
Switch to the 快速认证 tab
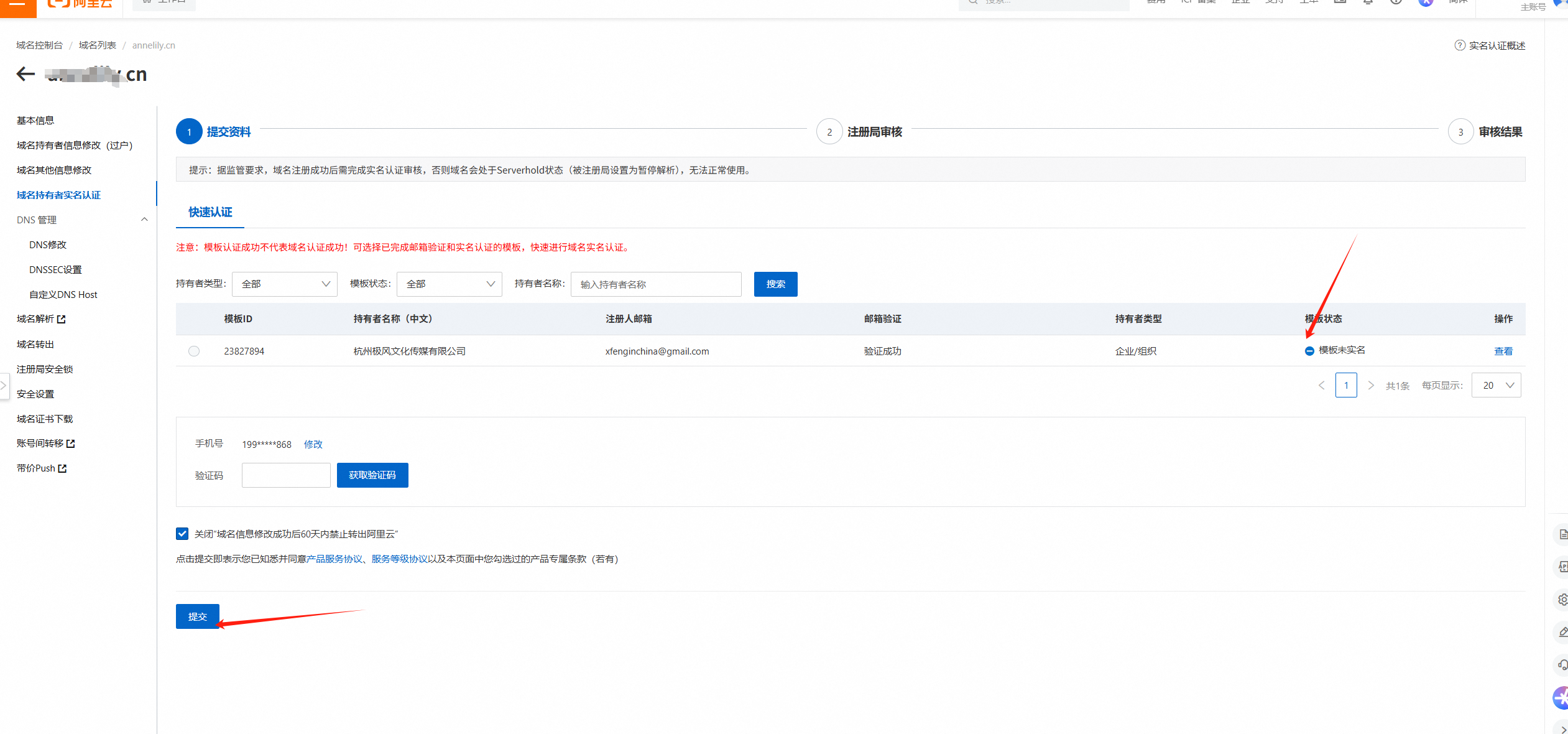[x=210, y=212]
